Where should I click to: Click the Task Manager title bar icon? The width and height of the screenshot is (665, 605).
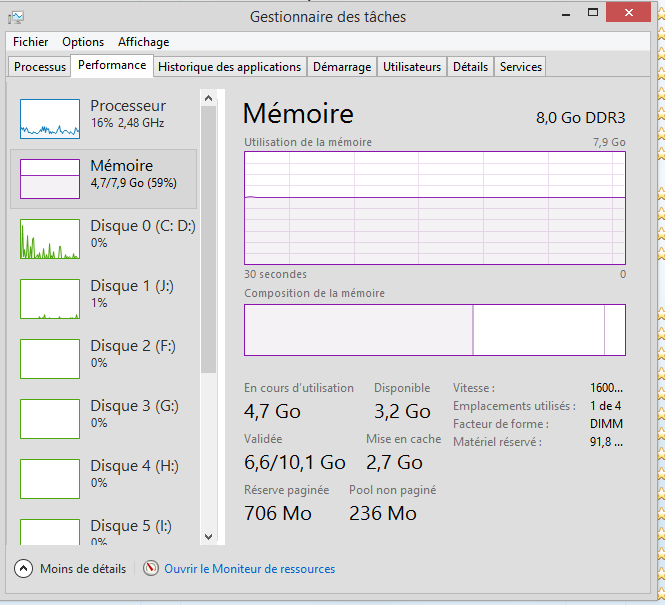pos(17,16)
